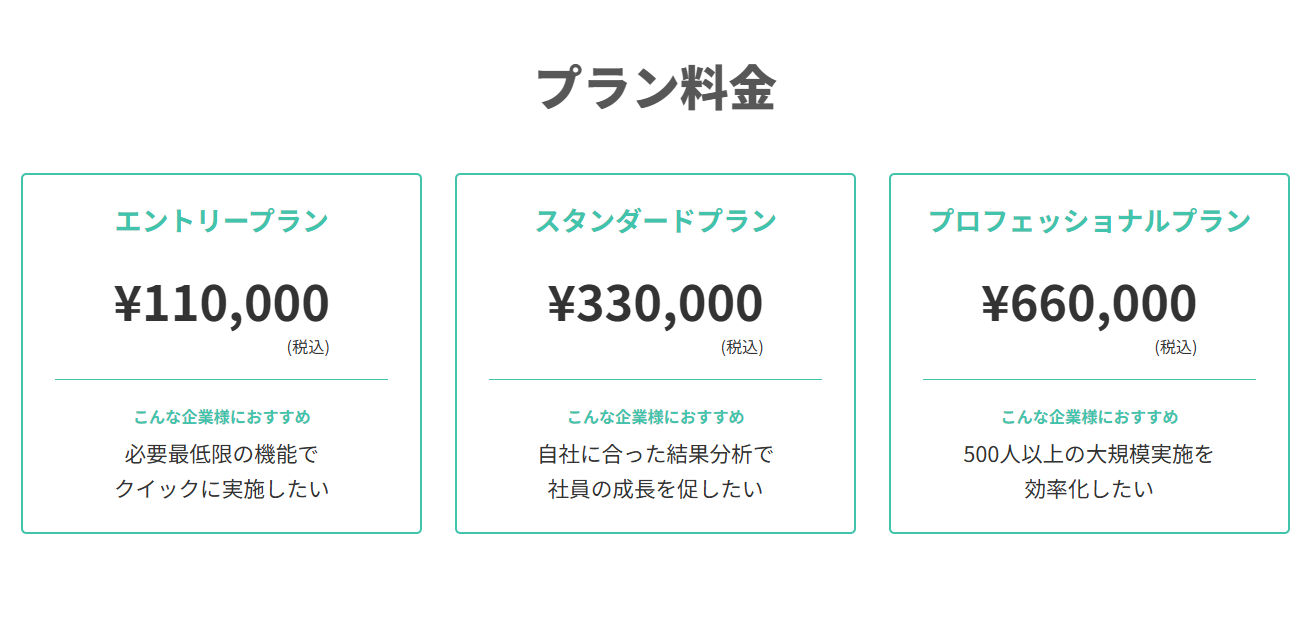This screenshot has width=1312, height=619.
Task: Click クイックに実施したい text line
Action: point(221,490)
